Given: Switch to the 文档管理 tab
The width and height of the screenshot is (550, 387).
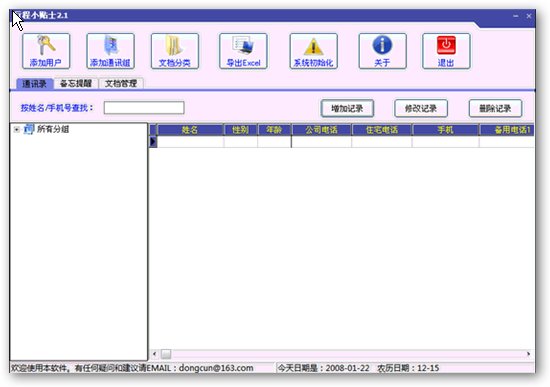Looking at the screenshot, I should click(x=121, y=83).
